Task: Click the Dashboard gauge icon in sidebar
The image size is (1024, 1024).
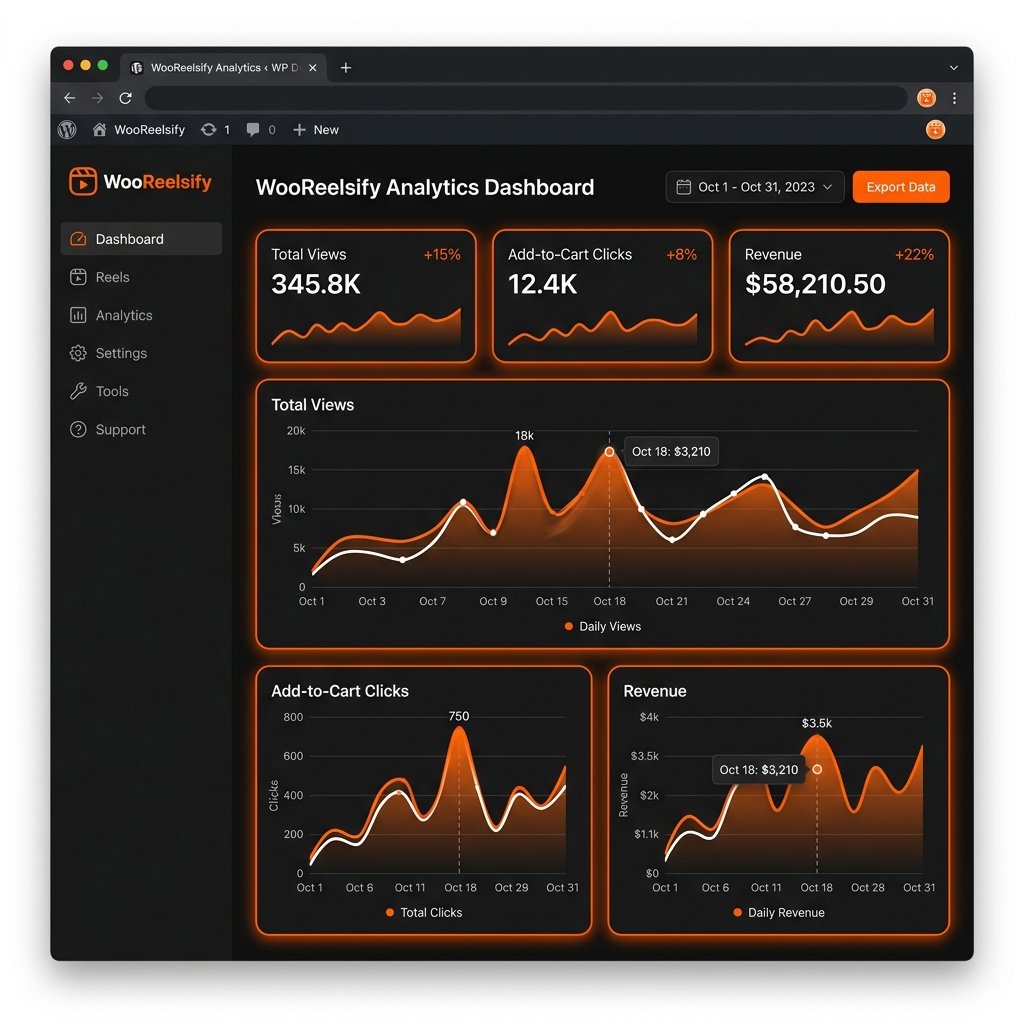Action: 78,239
